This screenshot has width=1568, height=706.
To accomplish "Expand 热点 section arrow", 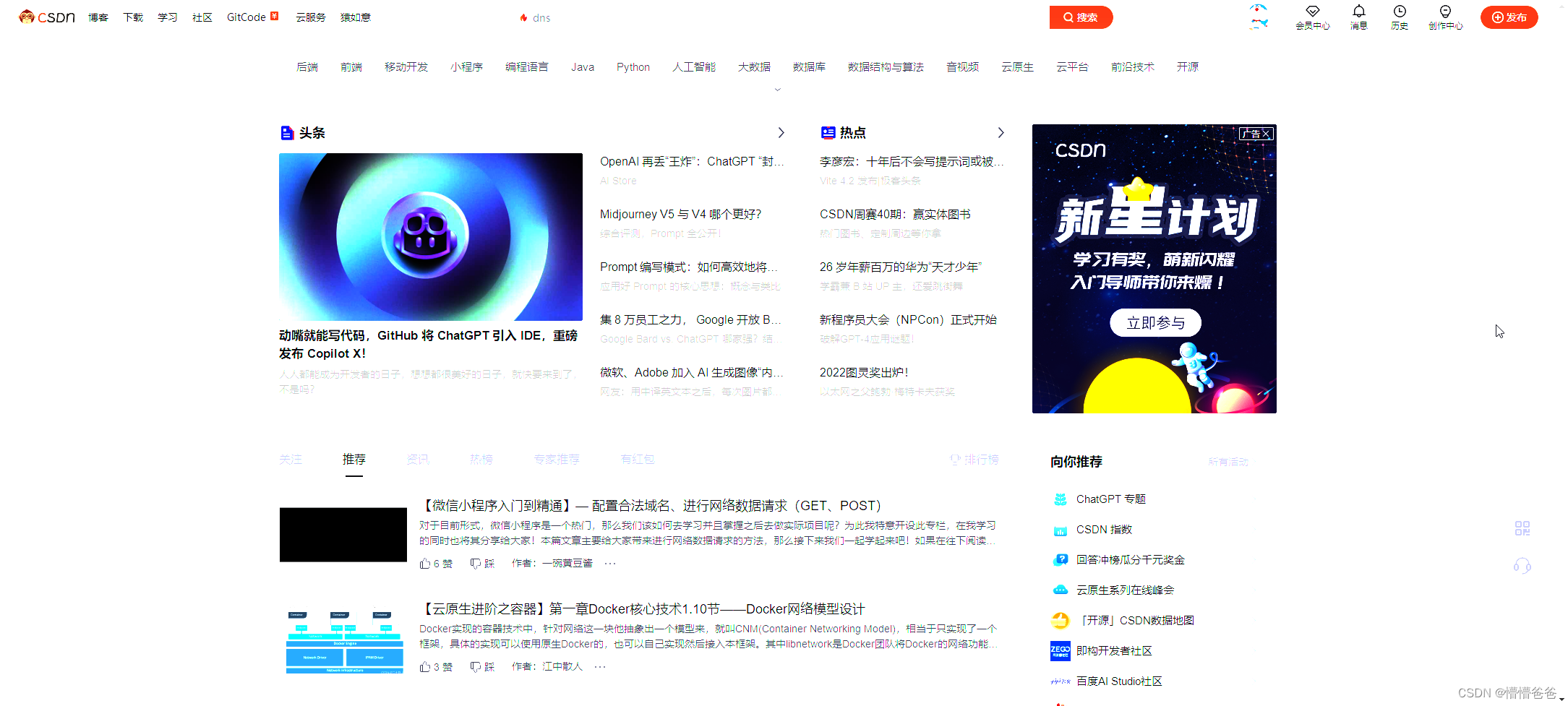I will click(1001, 133).
